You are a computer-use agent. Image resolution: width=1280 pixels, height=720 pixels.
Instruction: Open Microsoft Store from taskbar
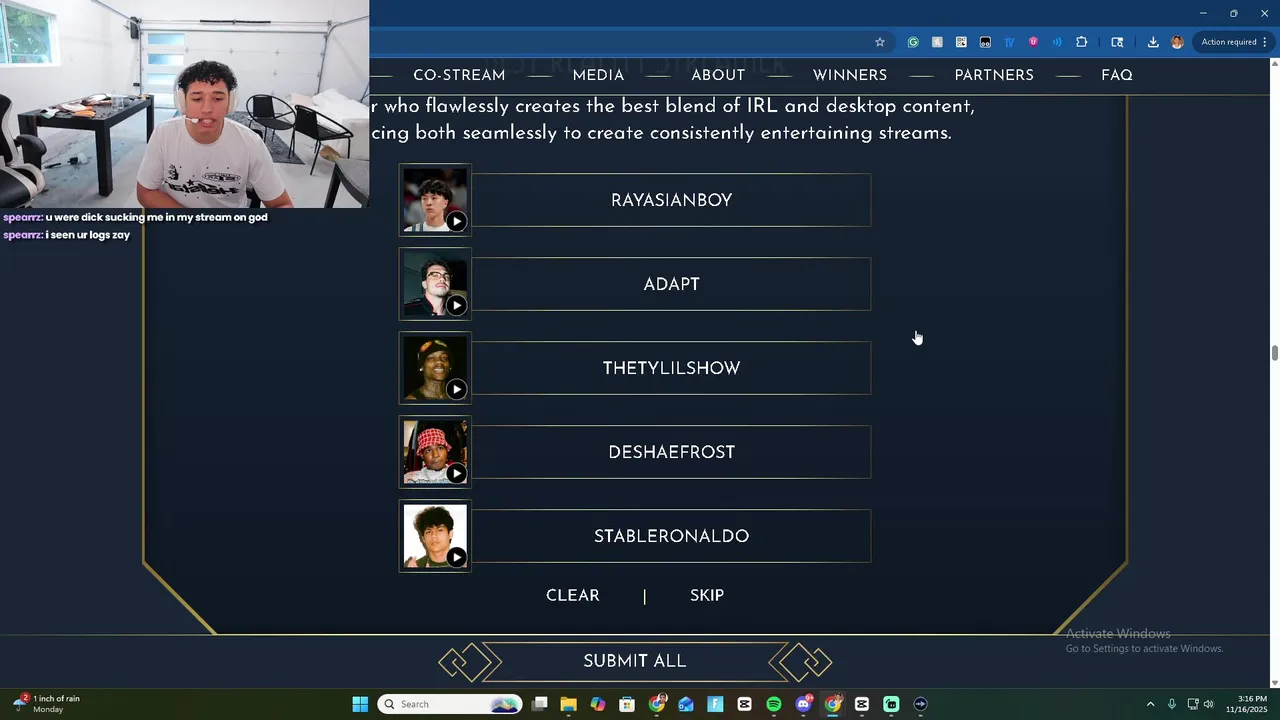coord(627,704)
